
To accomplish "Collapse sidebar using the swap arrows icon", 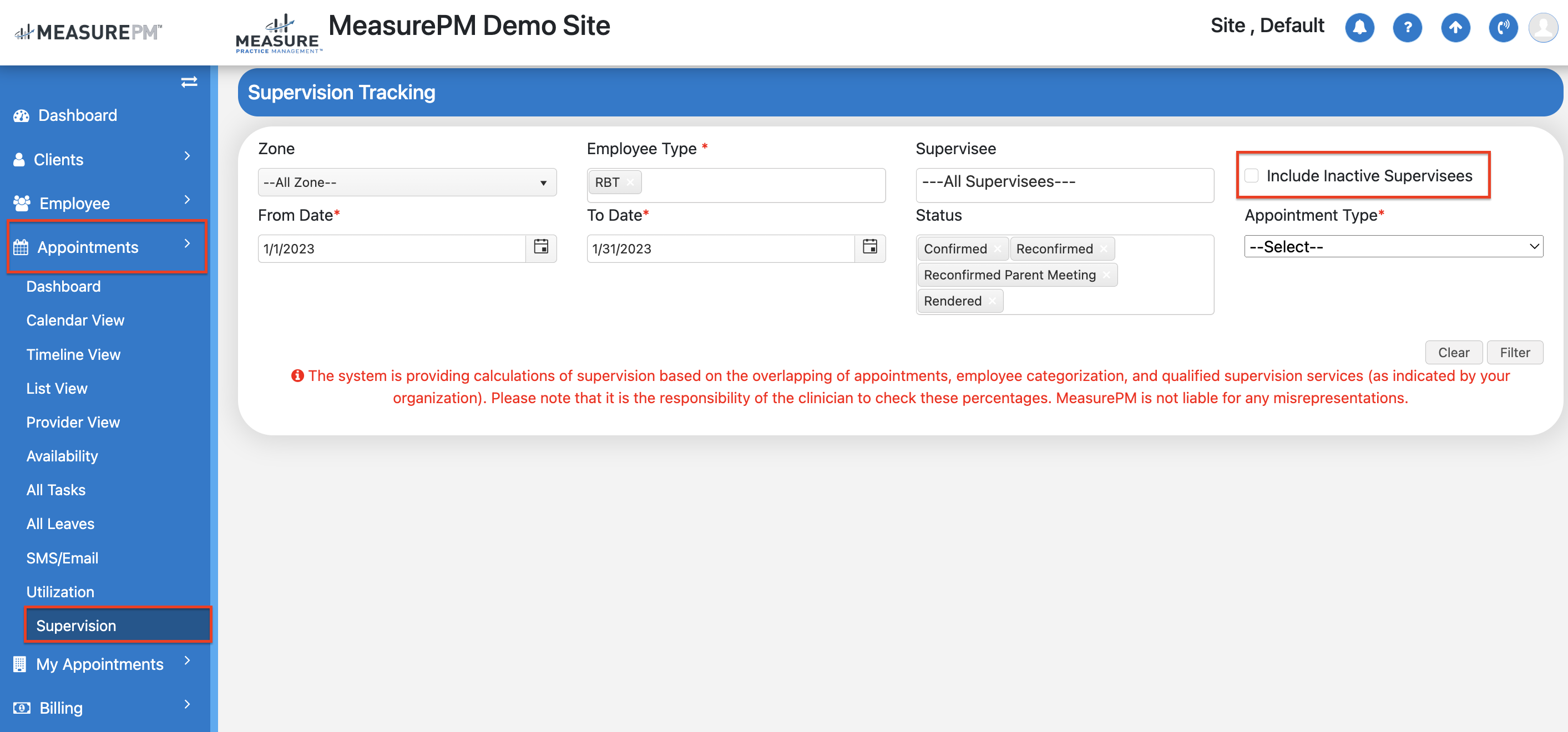I will click(x=189, y=82).
